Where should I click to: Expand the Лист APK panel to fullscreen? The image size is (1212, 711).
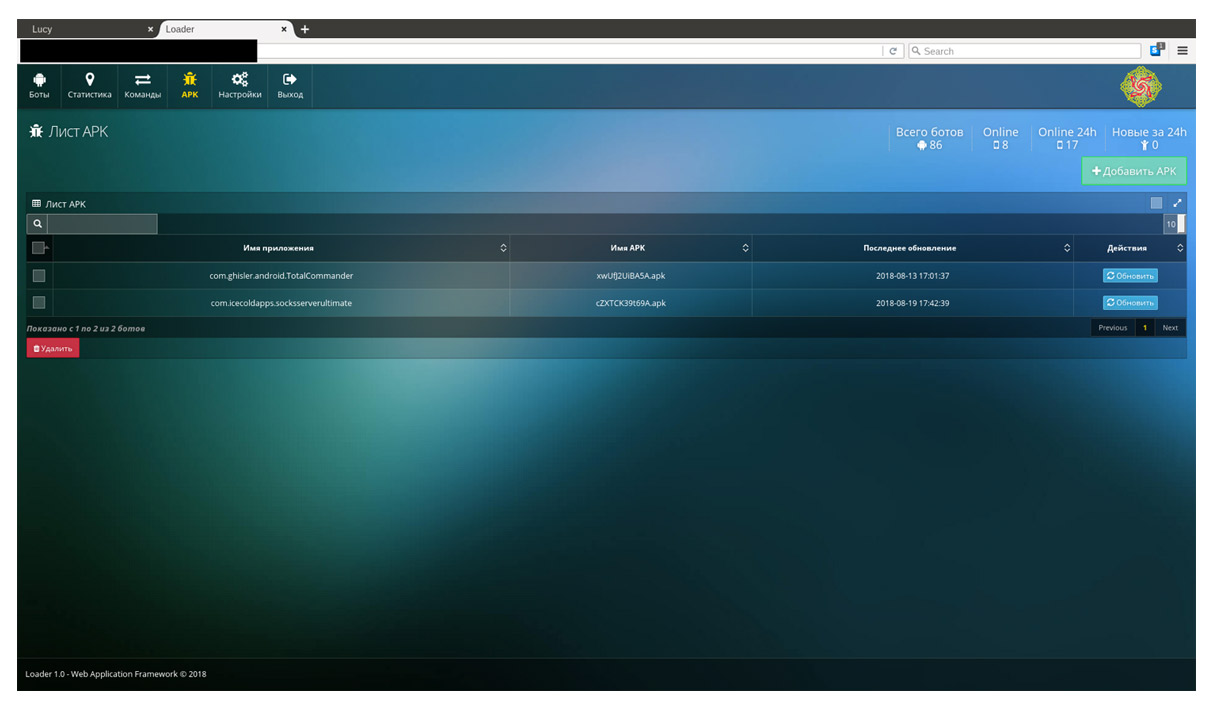pos(1177,203)
